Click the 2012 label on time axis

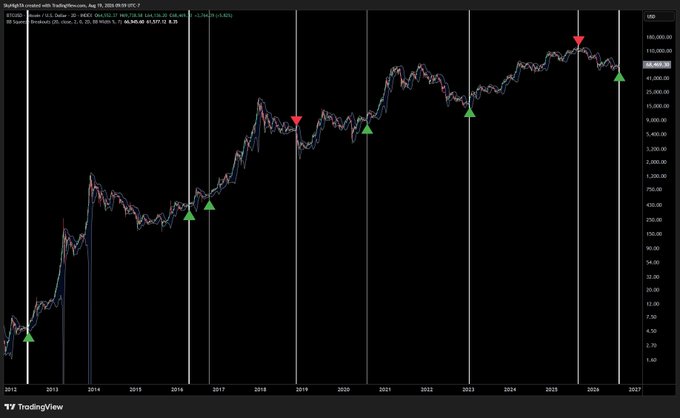[10, 389]
